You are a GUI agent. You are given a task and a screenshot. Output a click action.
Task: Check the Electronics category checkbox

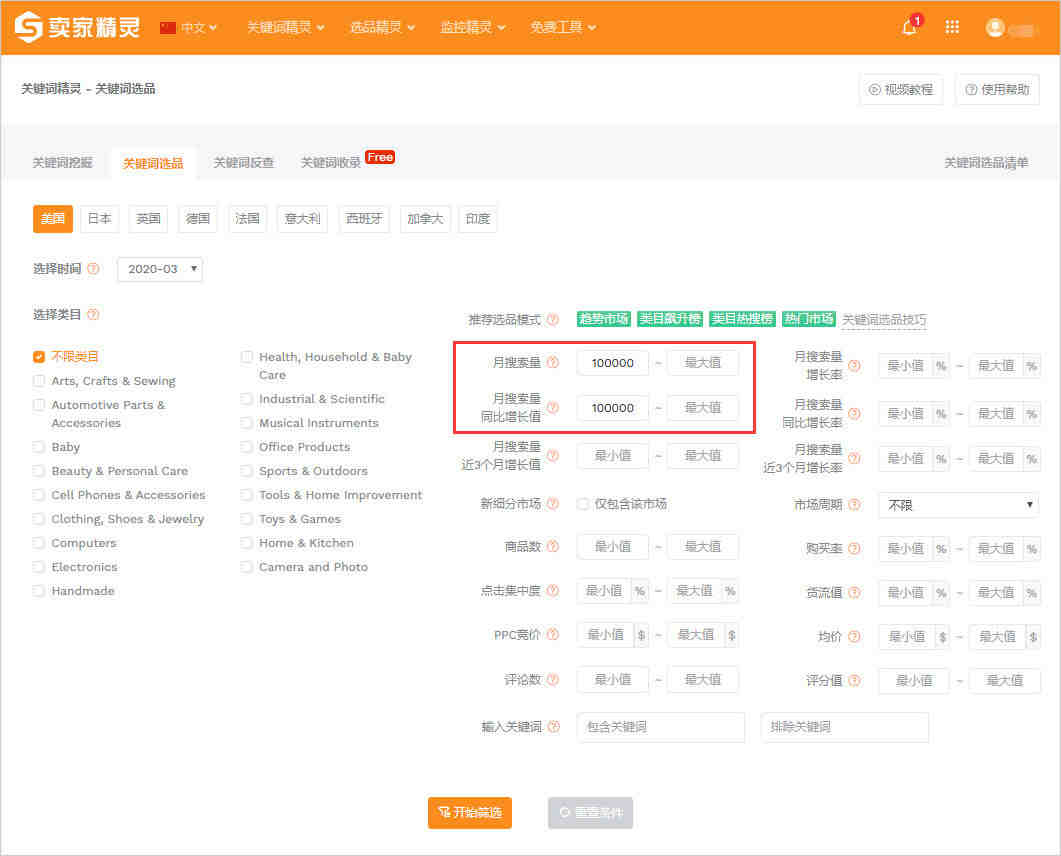[39, 567]
